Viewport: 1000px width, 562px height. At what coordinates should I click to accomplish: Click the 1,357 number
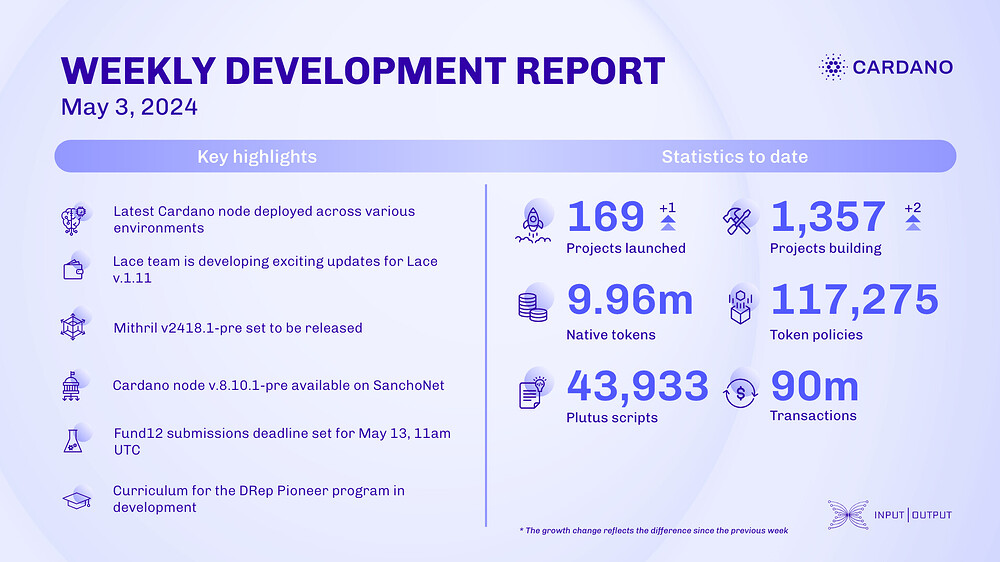pyautogui.click(x=828, y=217)
